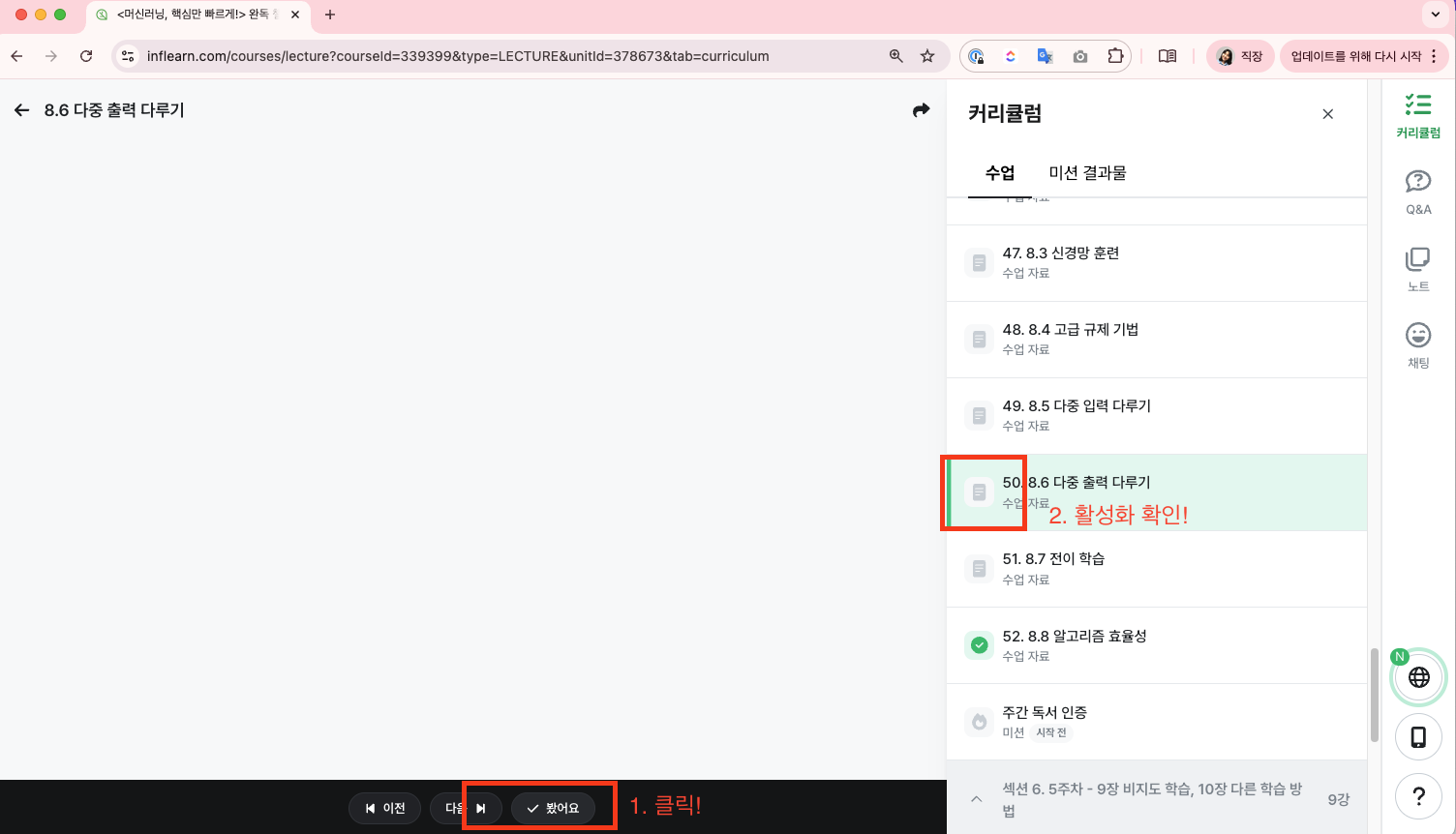Select the 수업 tab in the curriculum panel
Viewport: 1456px width, 834px height.
tap(1000, 172)
